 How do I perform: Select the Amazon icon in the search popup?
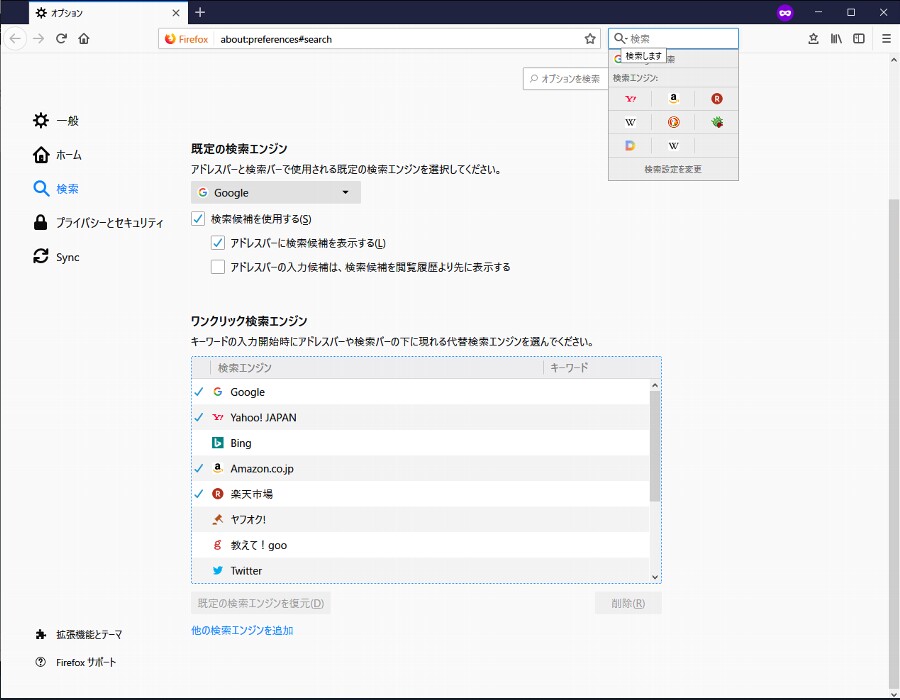673,99
